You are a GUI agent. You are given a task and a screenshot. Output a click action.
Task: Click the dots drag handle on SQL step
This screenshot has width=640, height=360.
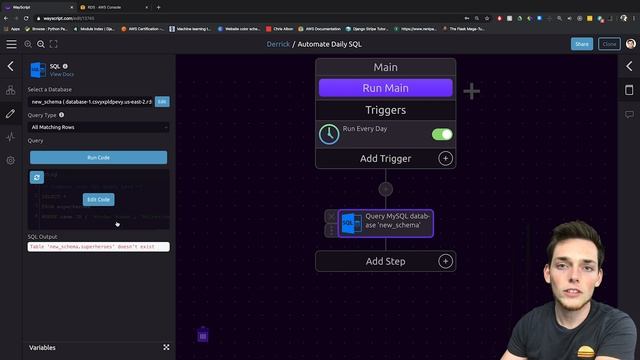pyautogui.click(x=331, y=231)
